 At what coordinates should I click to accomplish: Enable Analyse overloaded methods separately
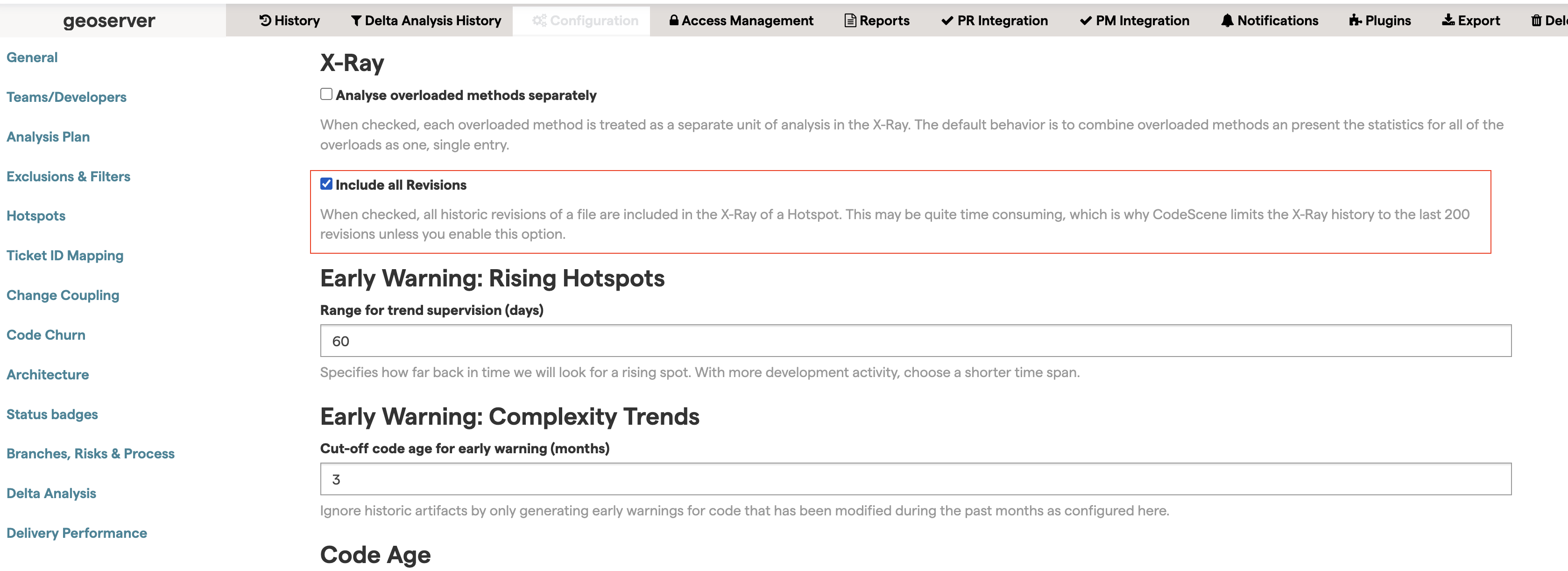[x=326, y=94]
